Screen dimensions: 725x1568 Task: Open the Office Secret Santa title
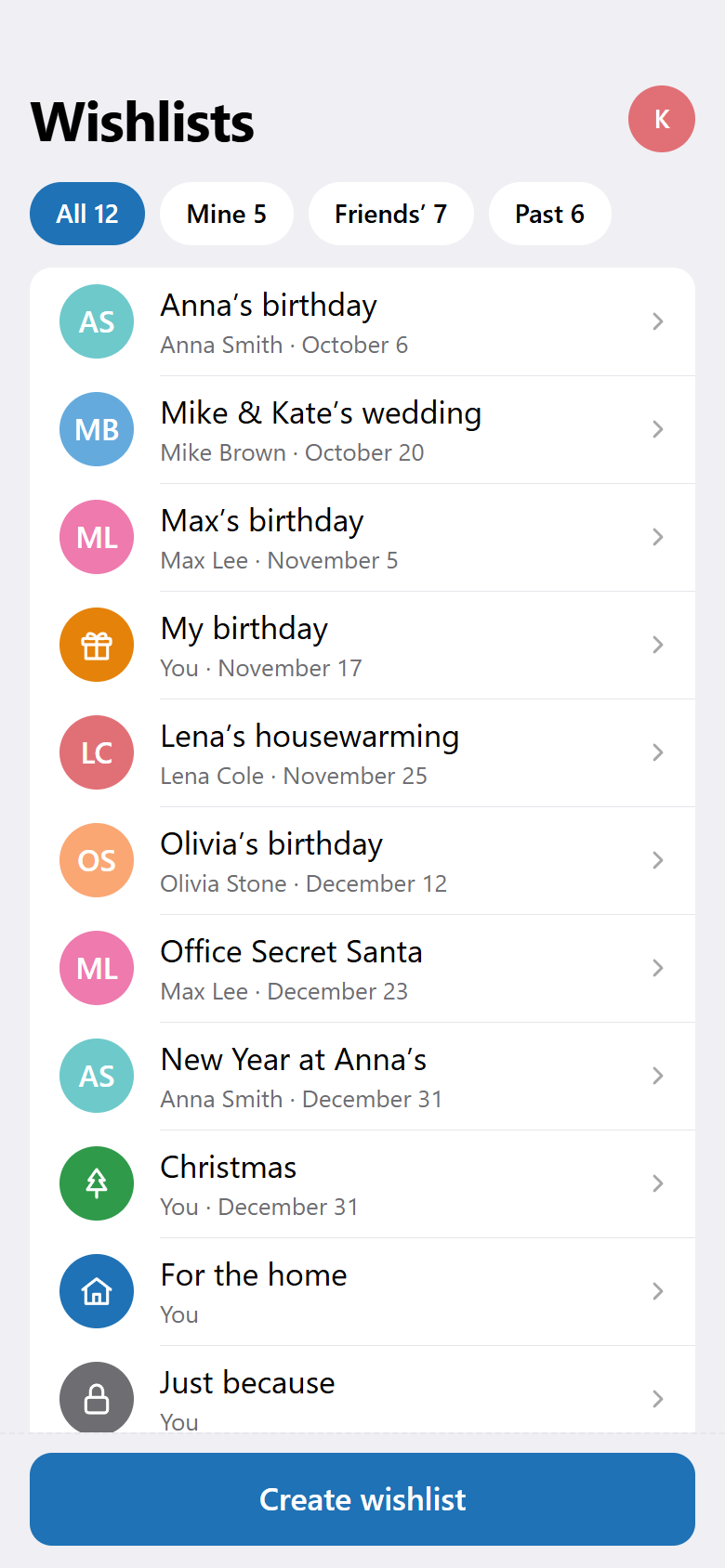click(x=291, y=952)
